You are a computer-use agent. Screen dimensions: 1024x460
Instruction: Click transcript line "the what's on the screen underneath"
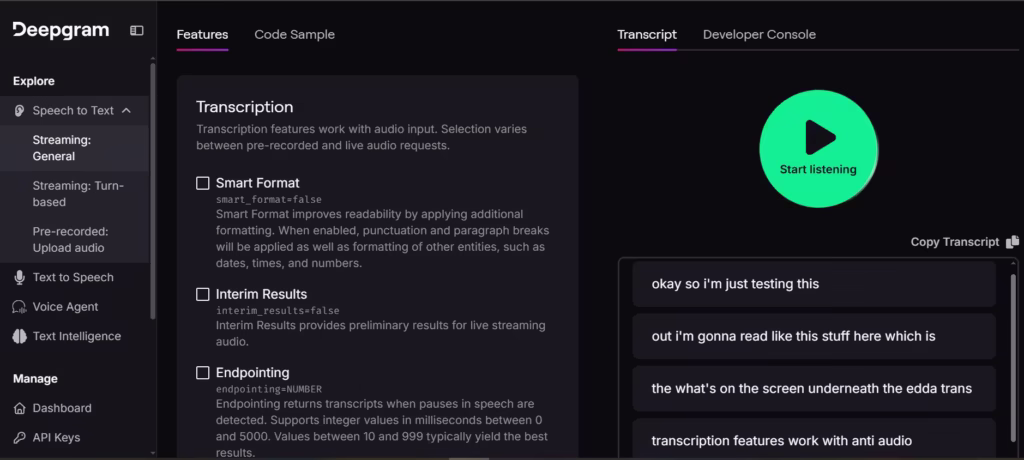tap(814, 388)
